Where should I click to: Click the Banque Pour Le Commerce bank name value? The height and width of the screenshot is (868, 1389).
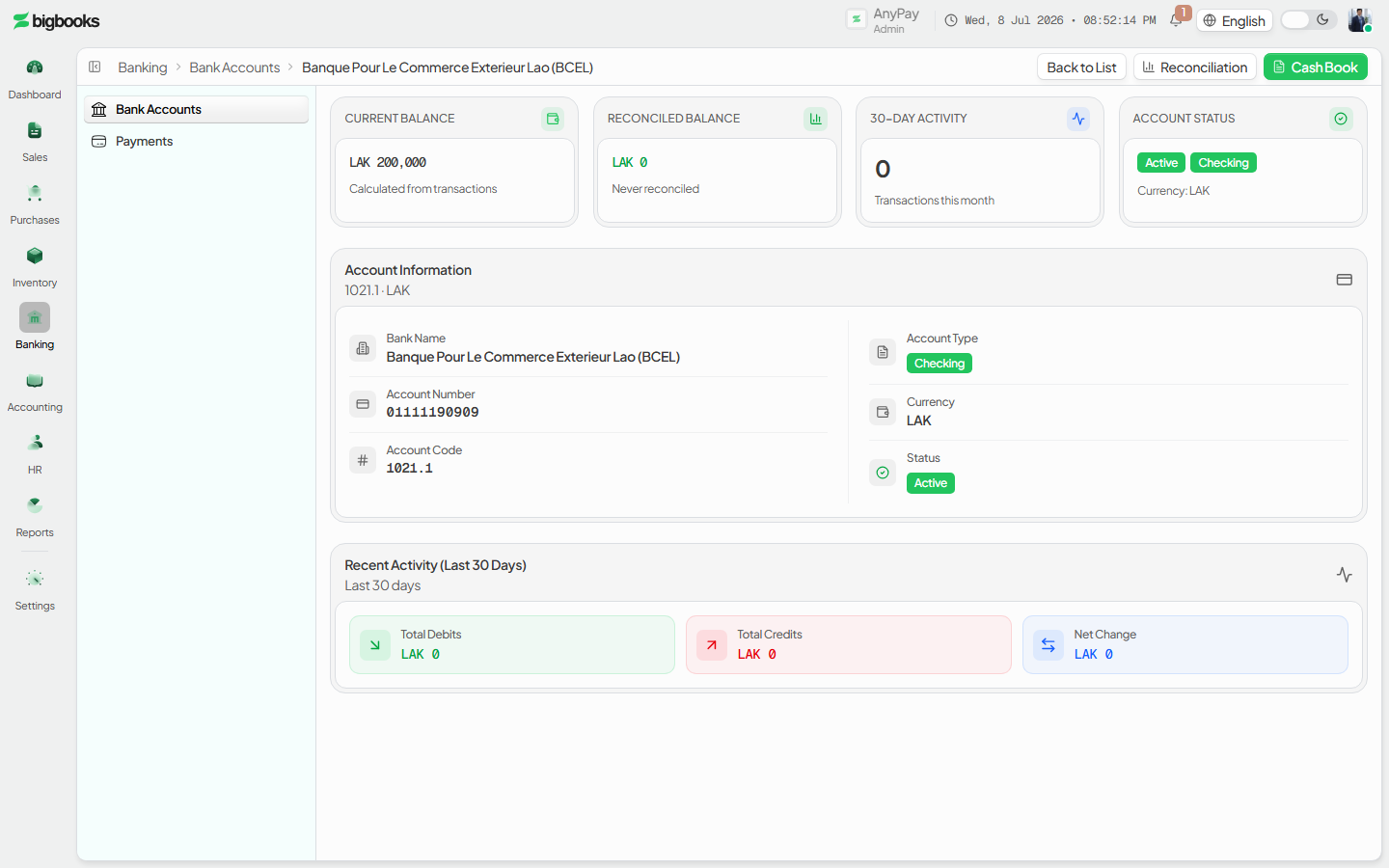coord(532,357)
